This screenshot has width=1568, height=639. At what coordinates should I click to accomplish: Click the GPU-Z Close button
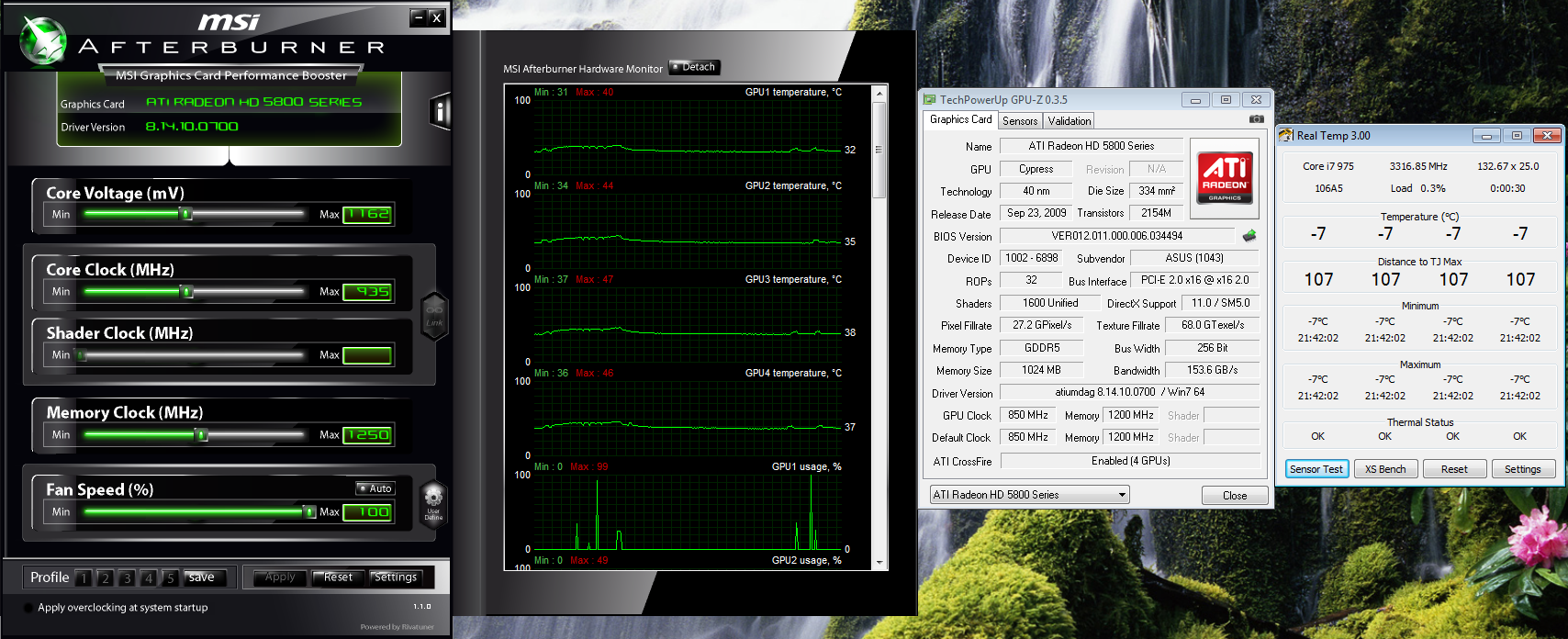pos(1235,496)
